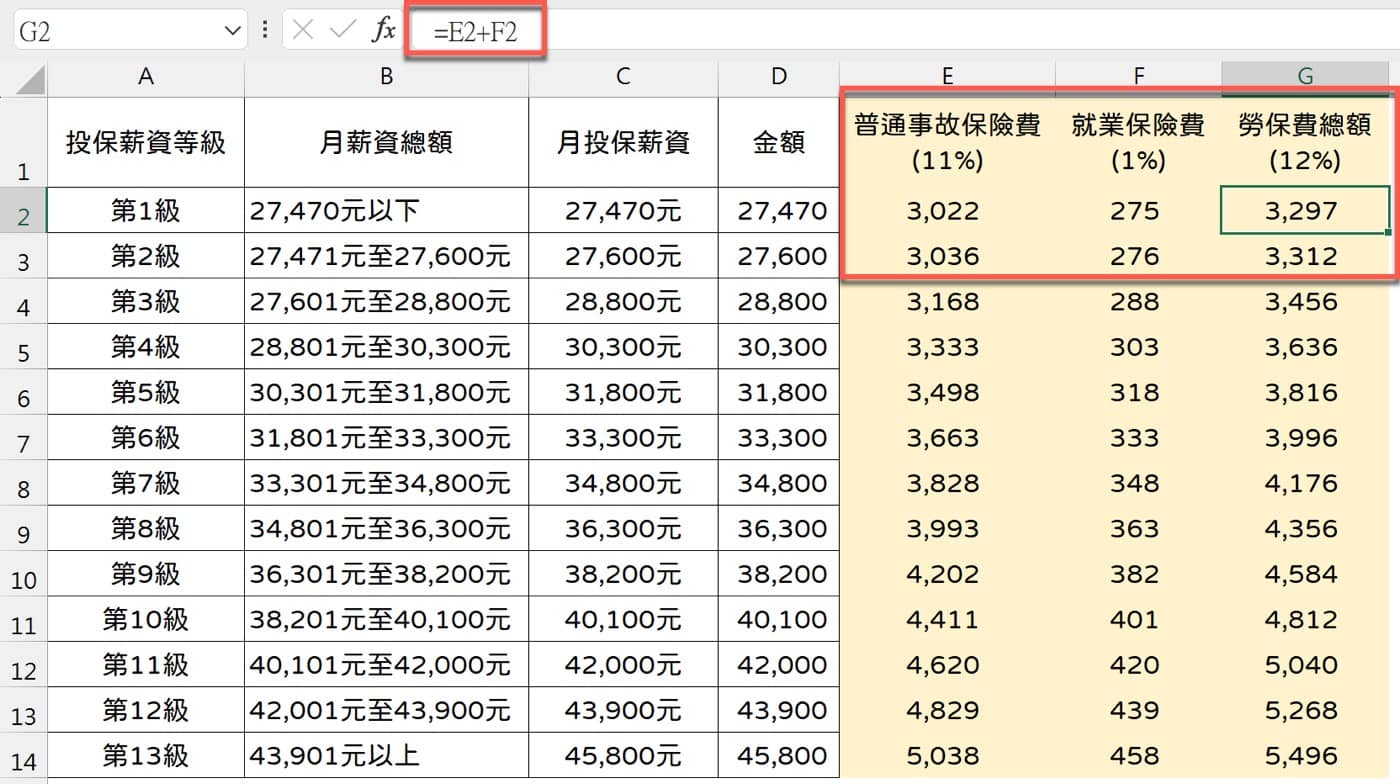Select column C header

pyautogui.click(x=623, y=77)
